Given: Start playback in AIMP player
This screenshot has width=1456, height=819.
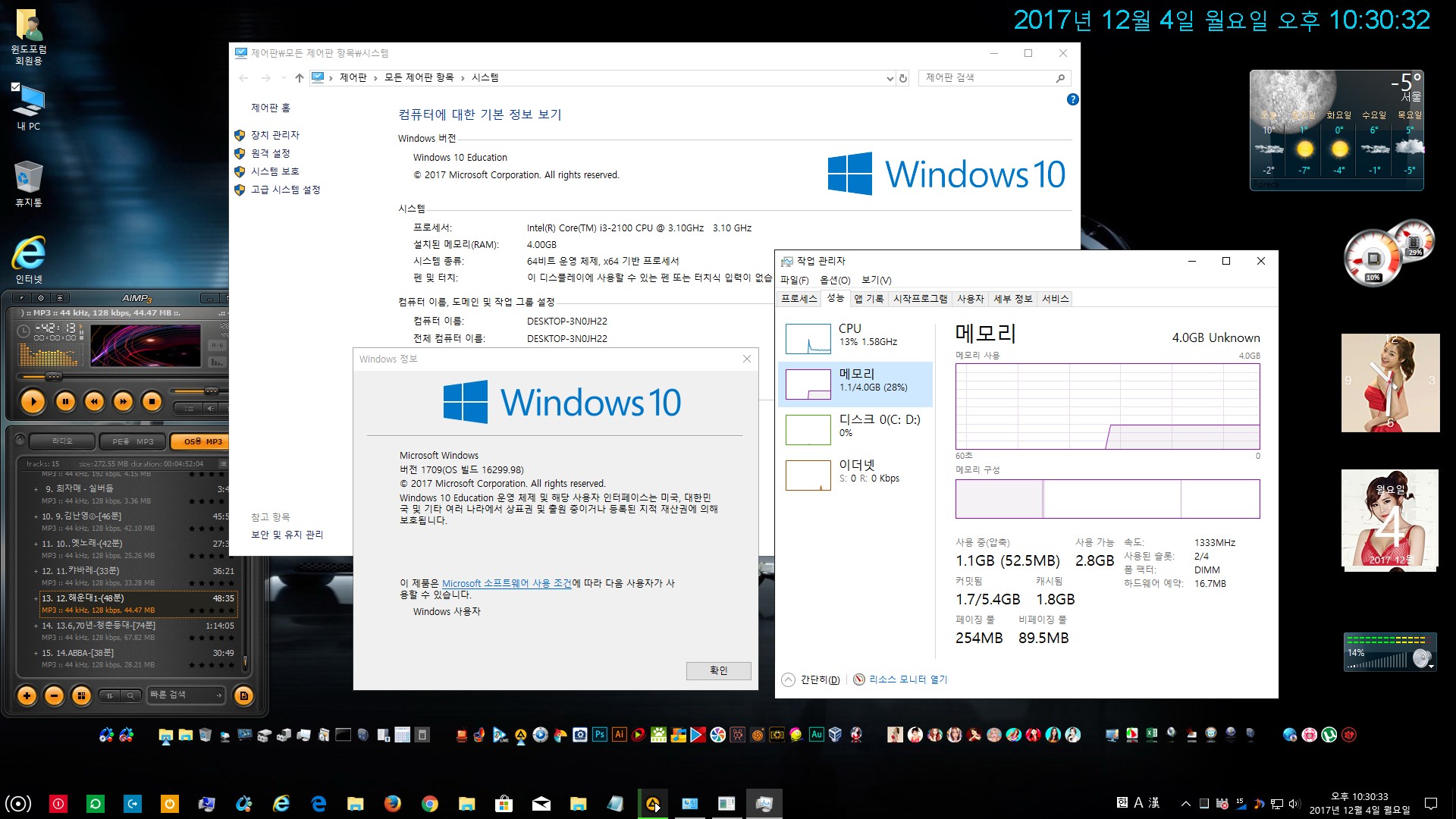Looking at the screenshot, I should 32,401.
